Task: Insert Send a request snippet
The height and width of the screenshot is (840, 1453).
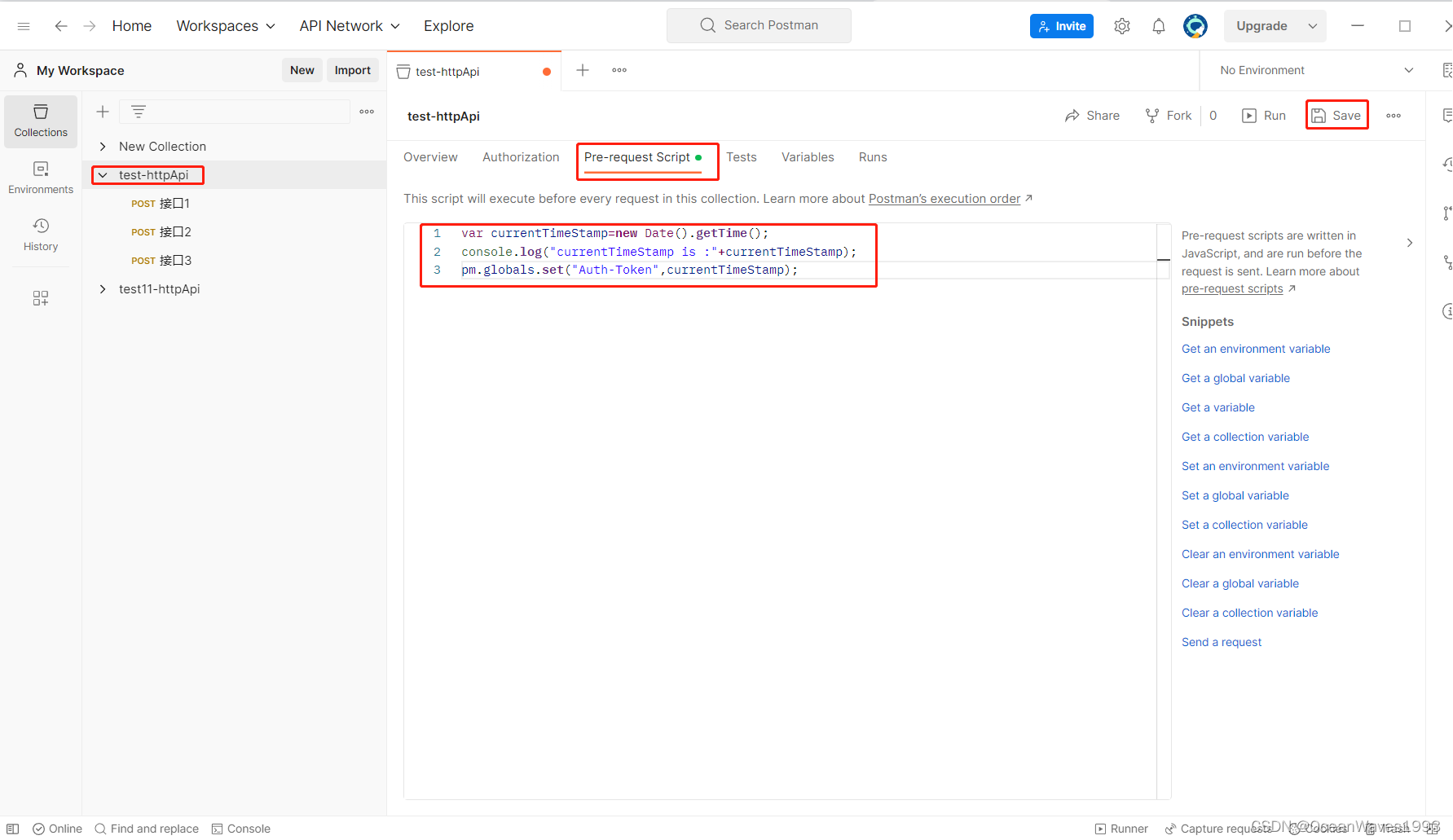Action: point(1222,642)
